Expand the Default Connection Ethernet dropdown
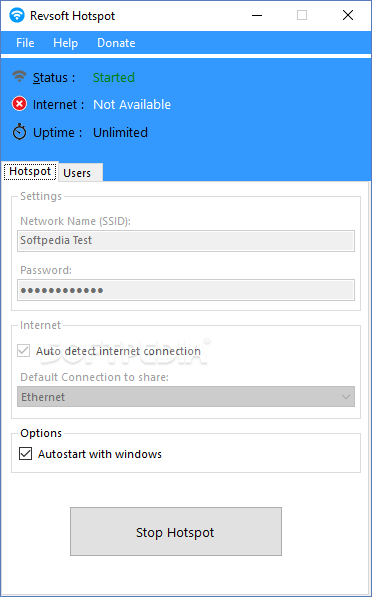372x597 pixels. point(186,397)
